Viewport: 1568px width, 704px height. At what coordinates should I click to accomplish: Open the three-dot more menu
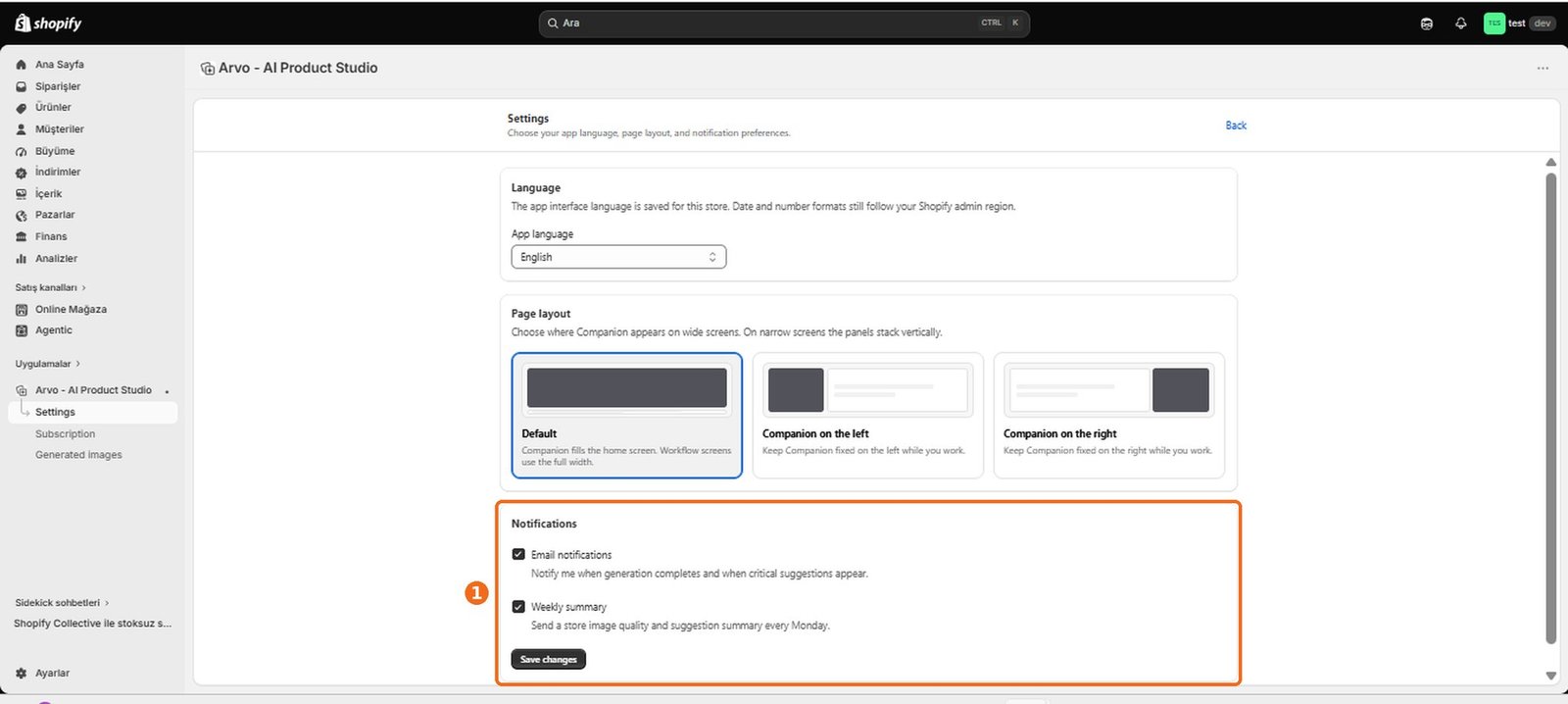(x=1543, y=69)
